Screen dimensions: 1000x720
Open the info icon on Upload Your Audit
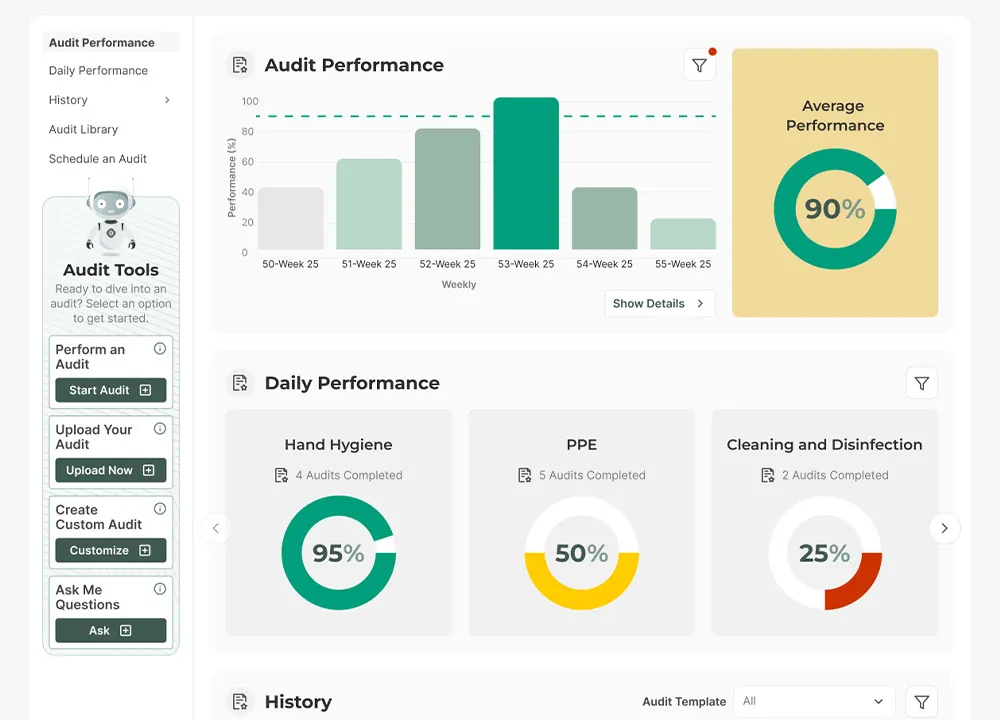point(161,428)
